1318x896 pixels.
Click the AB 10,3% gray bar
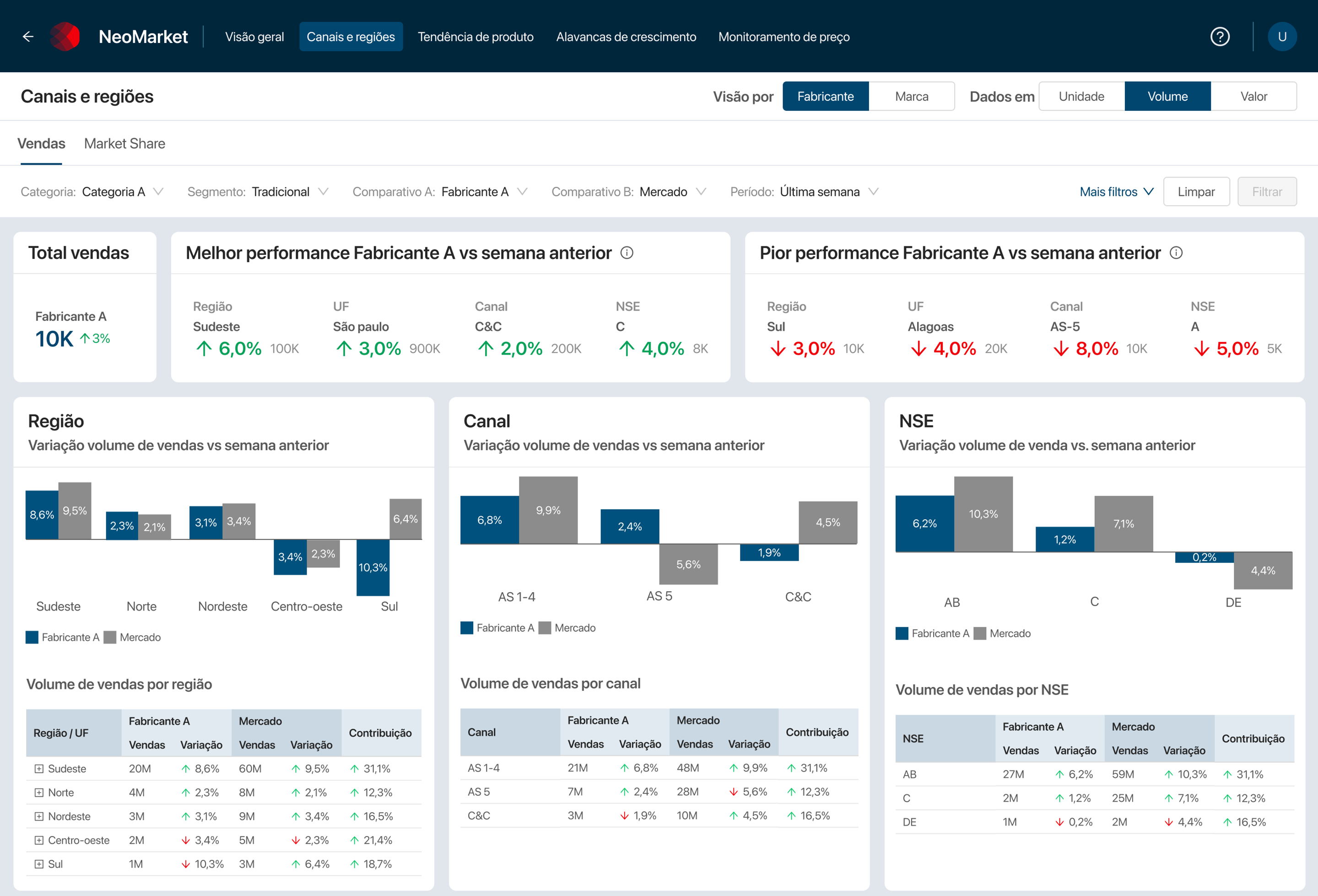983,514
